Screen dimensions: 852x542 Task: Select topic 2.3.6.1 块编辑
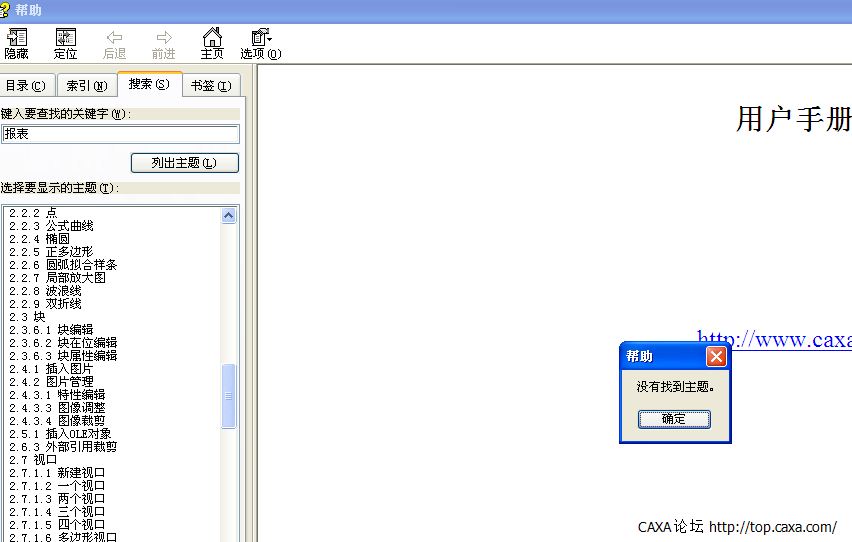(x=51, y=330)
